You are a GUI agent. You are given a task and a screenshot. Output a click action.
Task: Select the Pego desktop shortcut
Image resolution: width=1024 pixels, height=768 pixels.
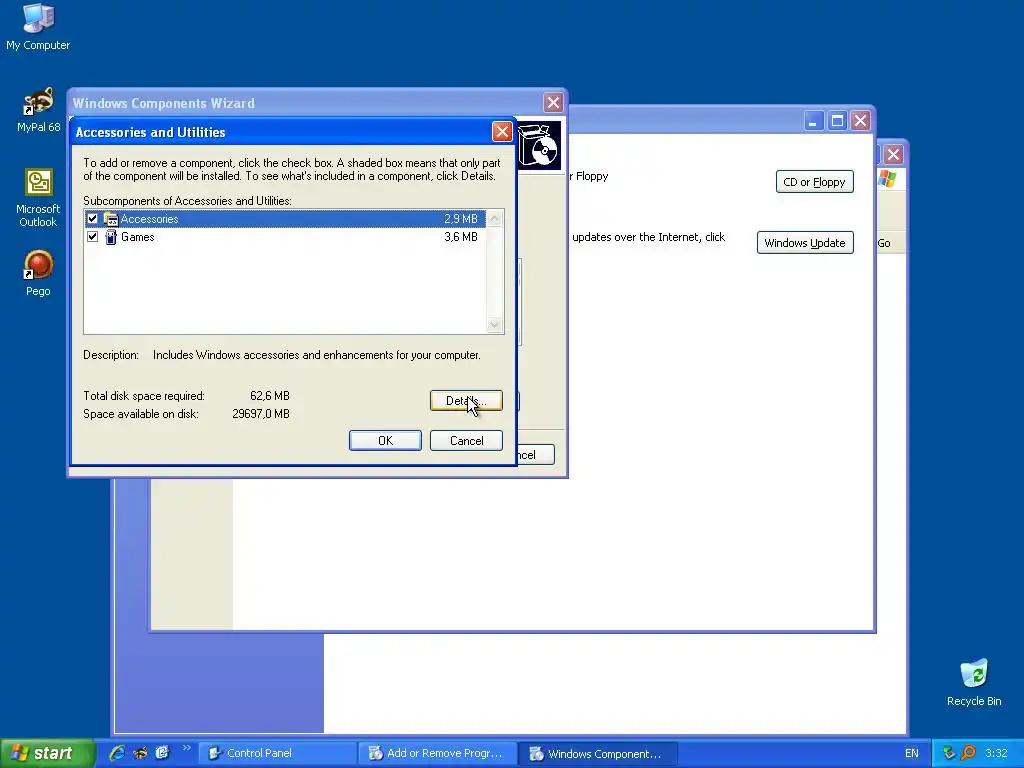point(38,273)
